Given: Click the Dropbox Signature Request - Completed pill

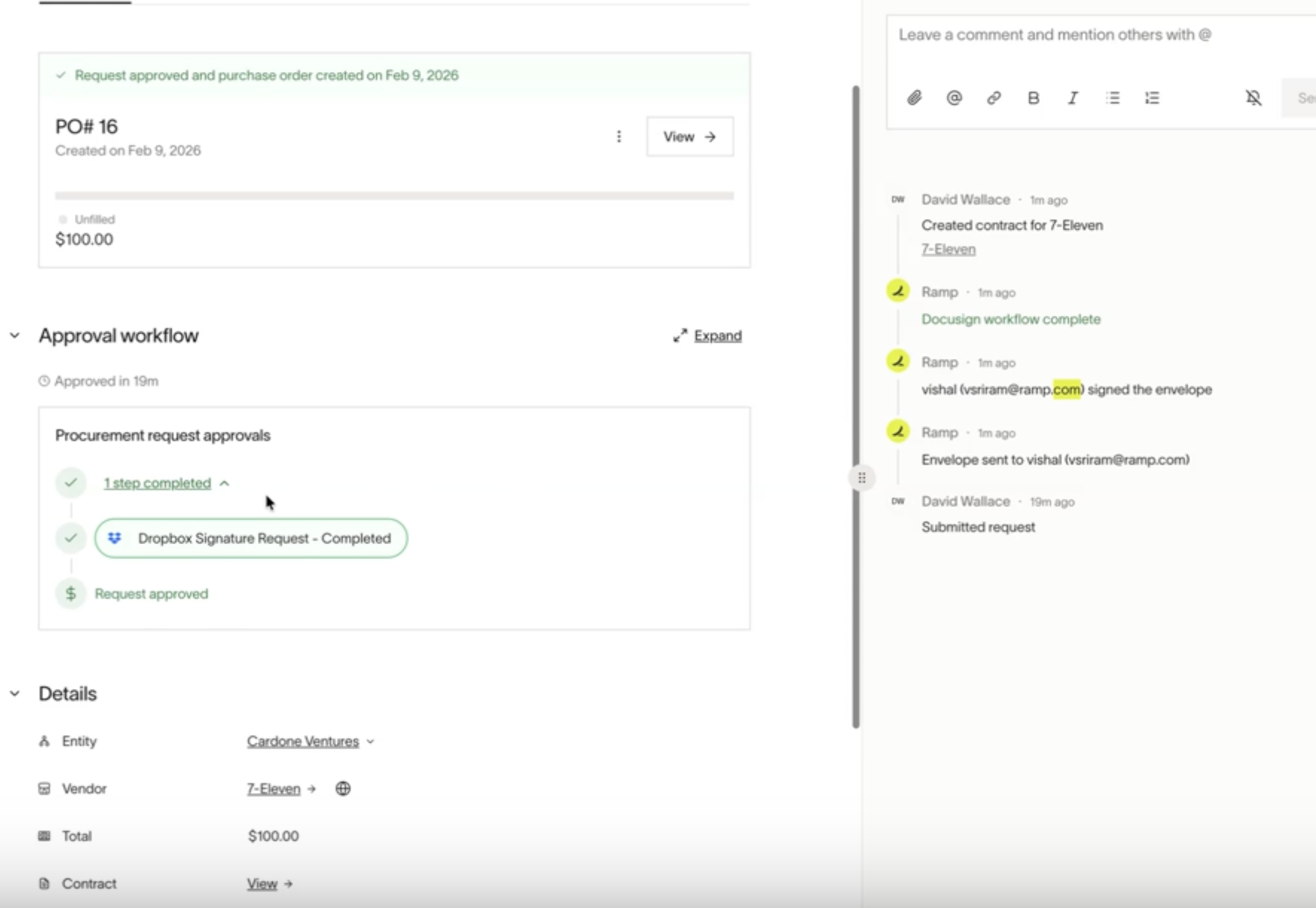Looking at the screenshot, I should coord(251,538).
